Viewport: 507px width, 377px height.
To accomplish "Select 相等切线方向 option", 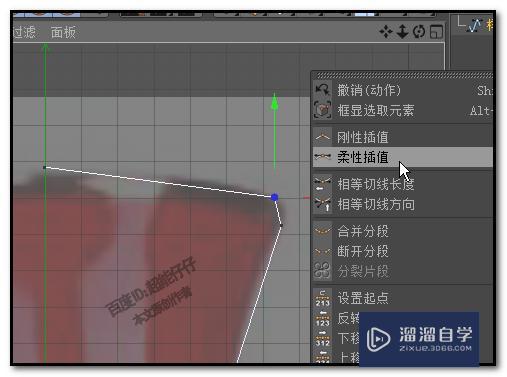I will pos(402,204).
